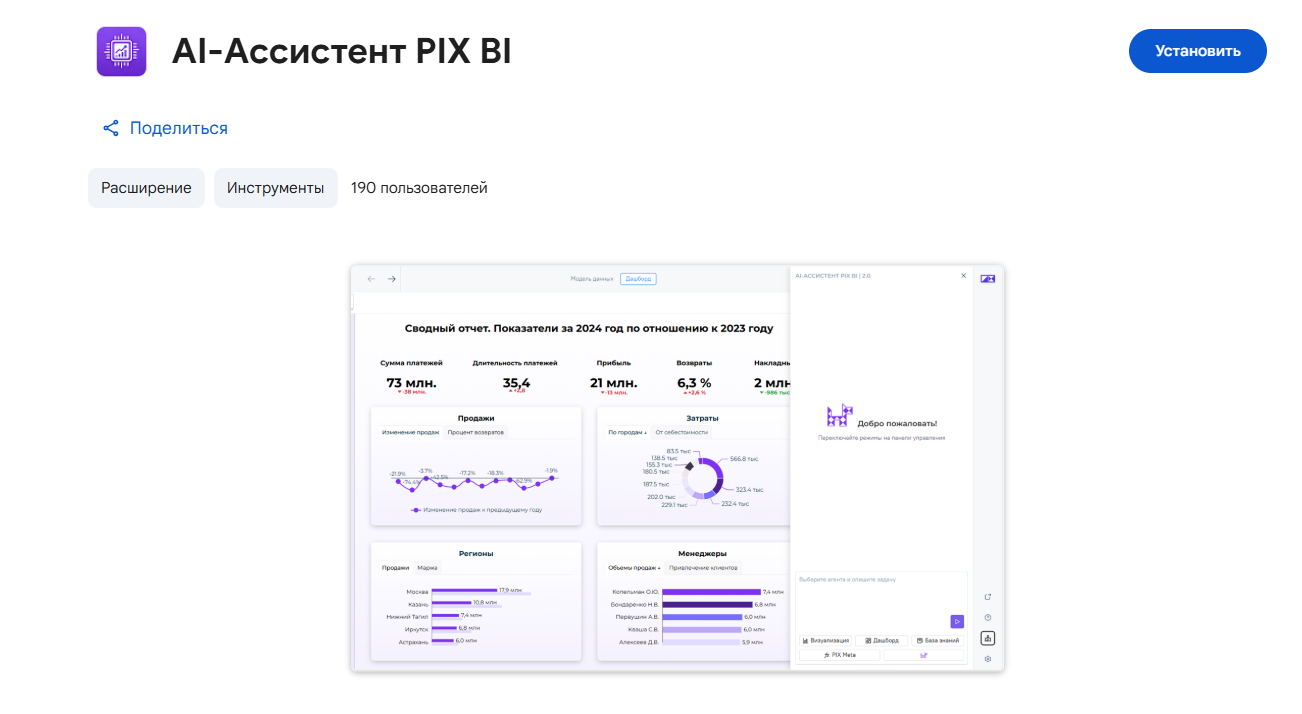Click the purple send arrow button
Viewport: 1302px width, 714px height.
(957, 621)
